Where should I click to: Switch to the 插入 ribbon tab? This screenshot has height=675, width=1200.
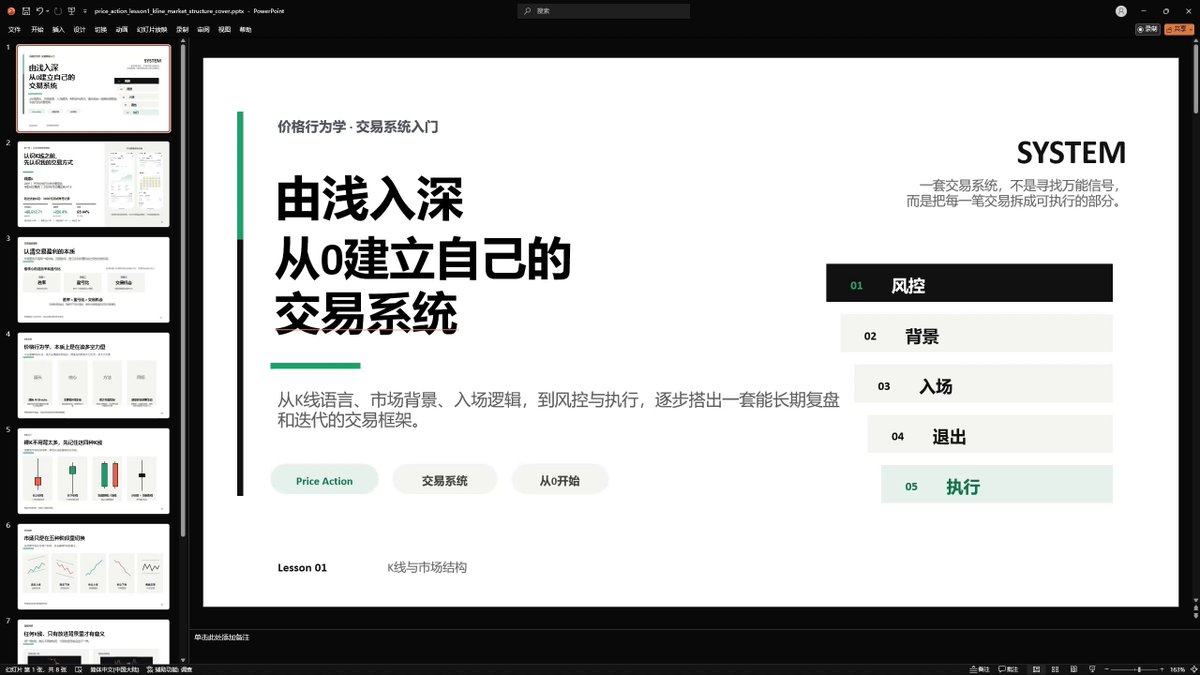point(58,30)
